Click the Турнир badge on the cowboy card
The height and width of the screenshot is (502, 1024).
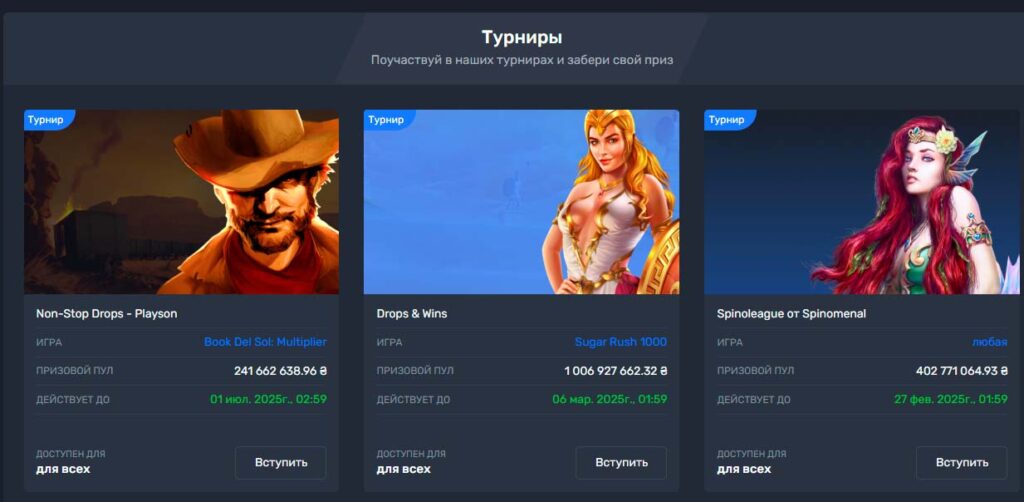tap(47, 120)
